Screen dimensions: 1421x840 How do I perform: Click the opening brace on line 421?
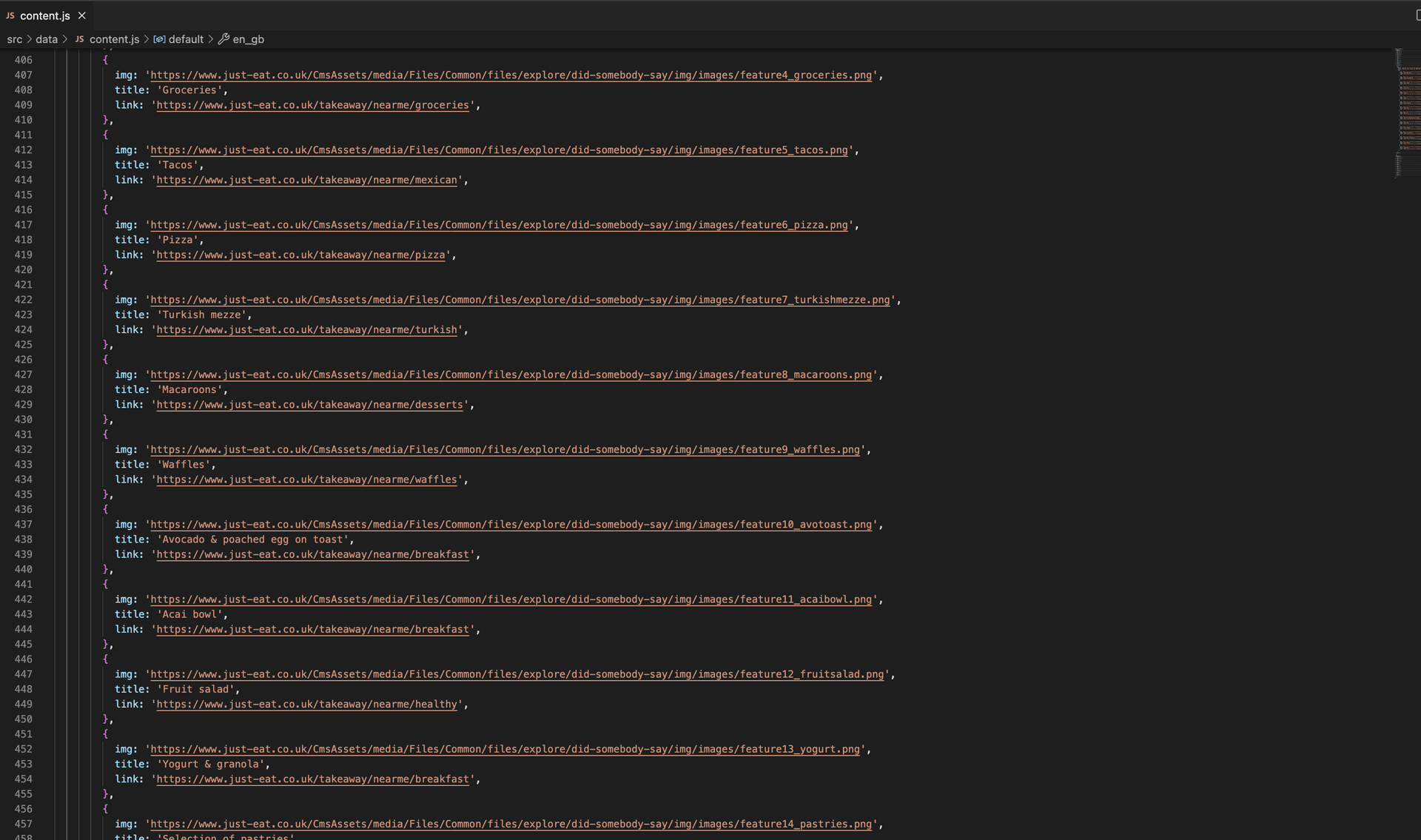(x=105, y=285)
